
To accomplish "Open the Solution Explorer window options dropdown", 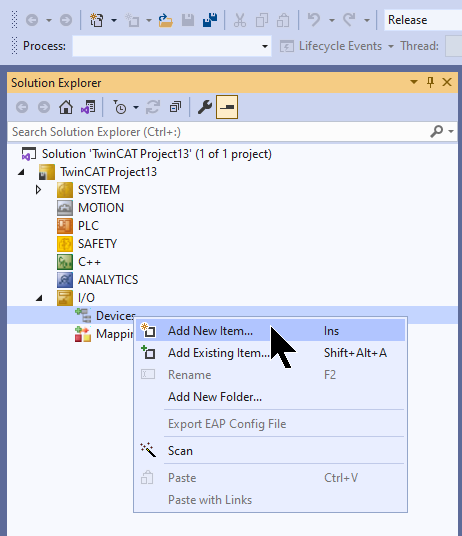I will [414, 82].
